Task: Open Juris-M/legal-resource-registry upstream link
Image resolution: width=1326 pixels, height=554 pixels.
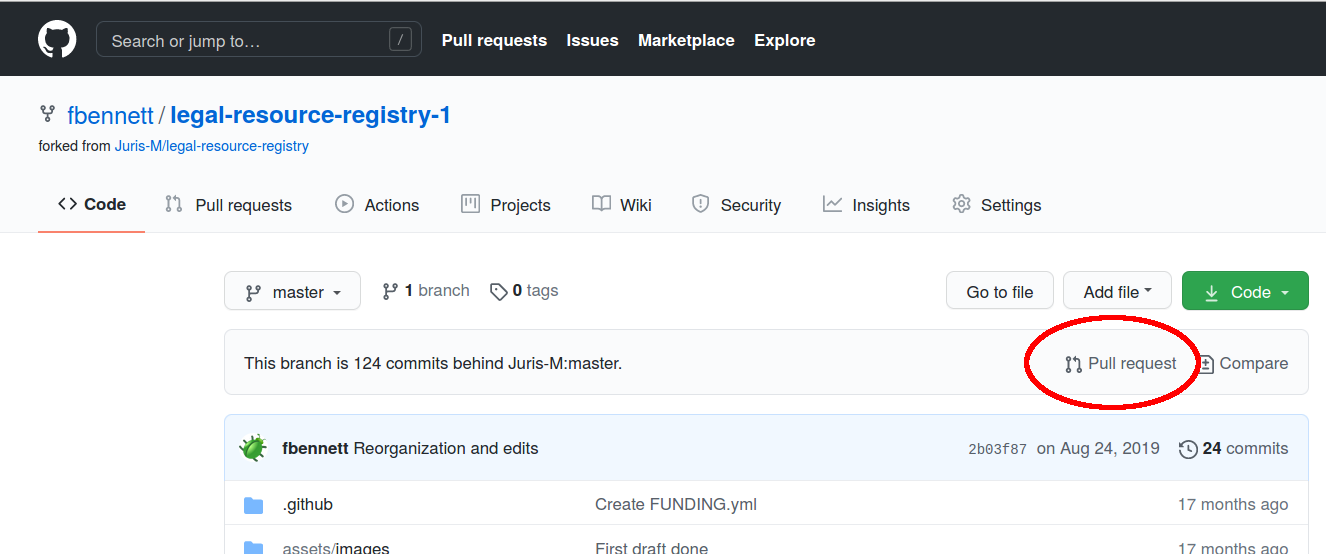Action: (211, 146)
